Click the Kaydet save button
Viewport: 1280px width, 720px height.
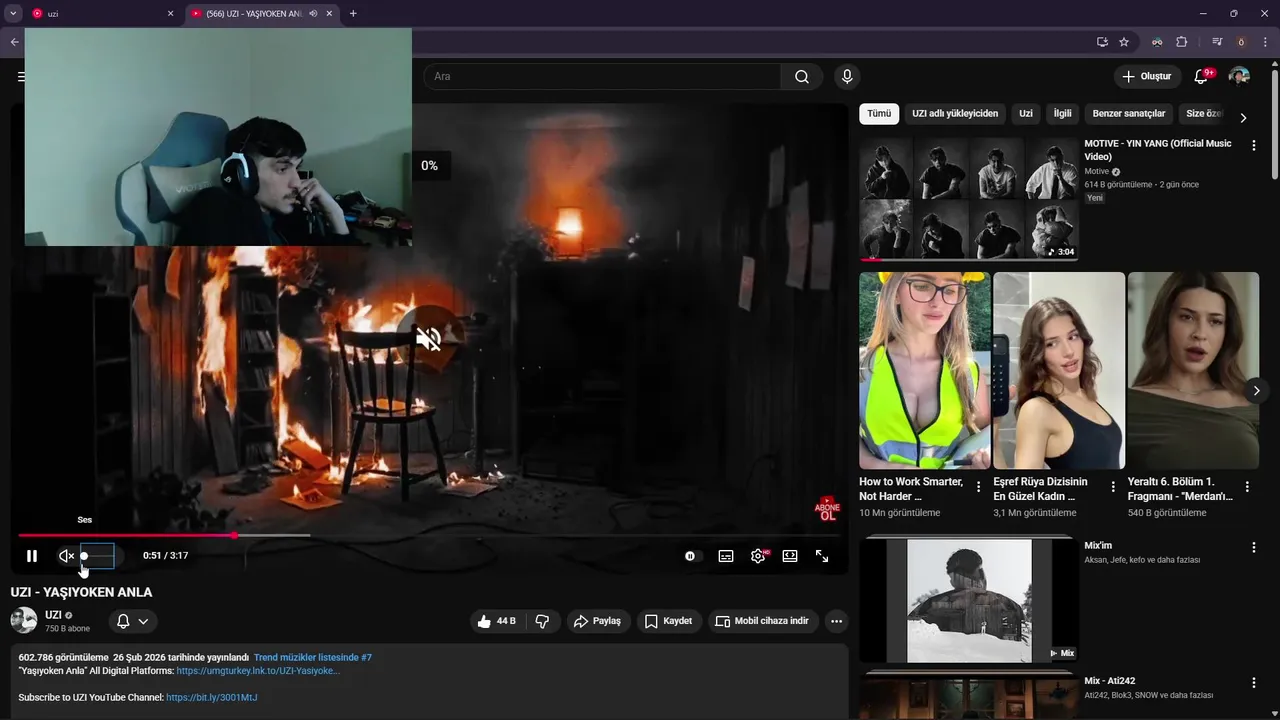click(x=669, y=621)
